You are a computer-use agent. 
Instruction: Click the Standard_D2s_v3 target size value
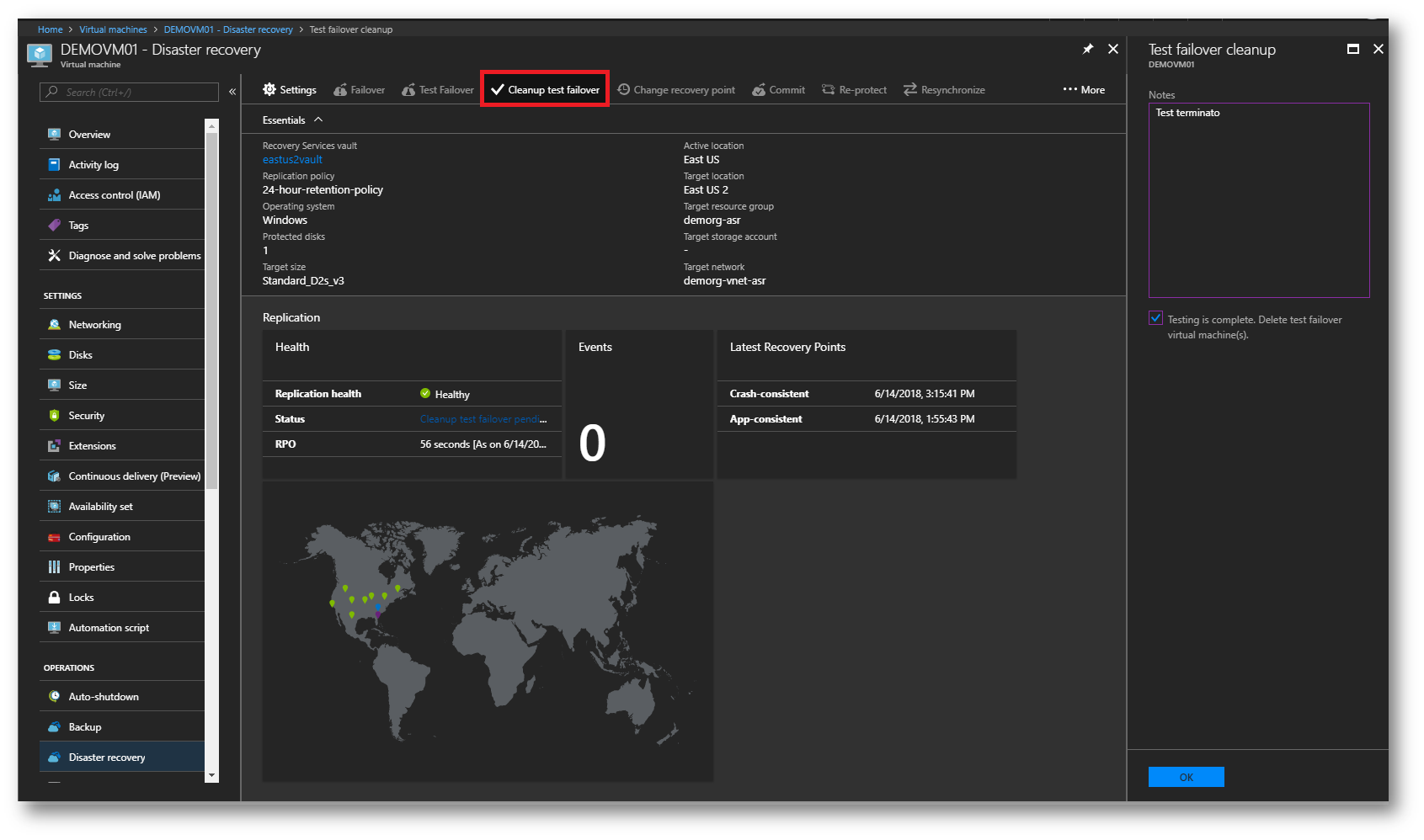(x=303, y=280)
